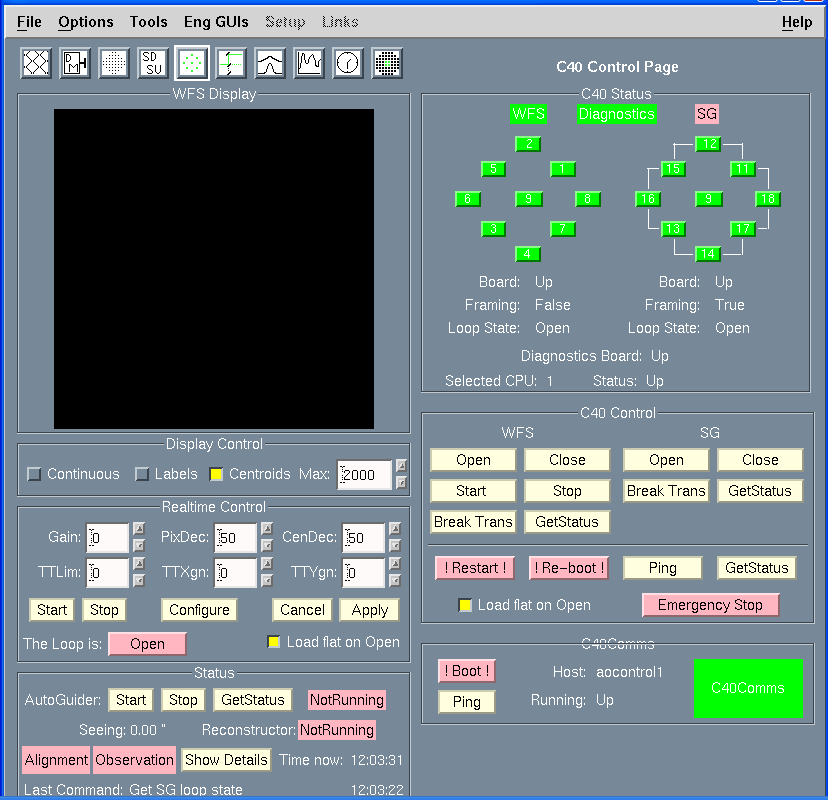828x800 pixels.
Task: Click the PixDec input field
Action: pos(236,538)
